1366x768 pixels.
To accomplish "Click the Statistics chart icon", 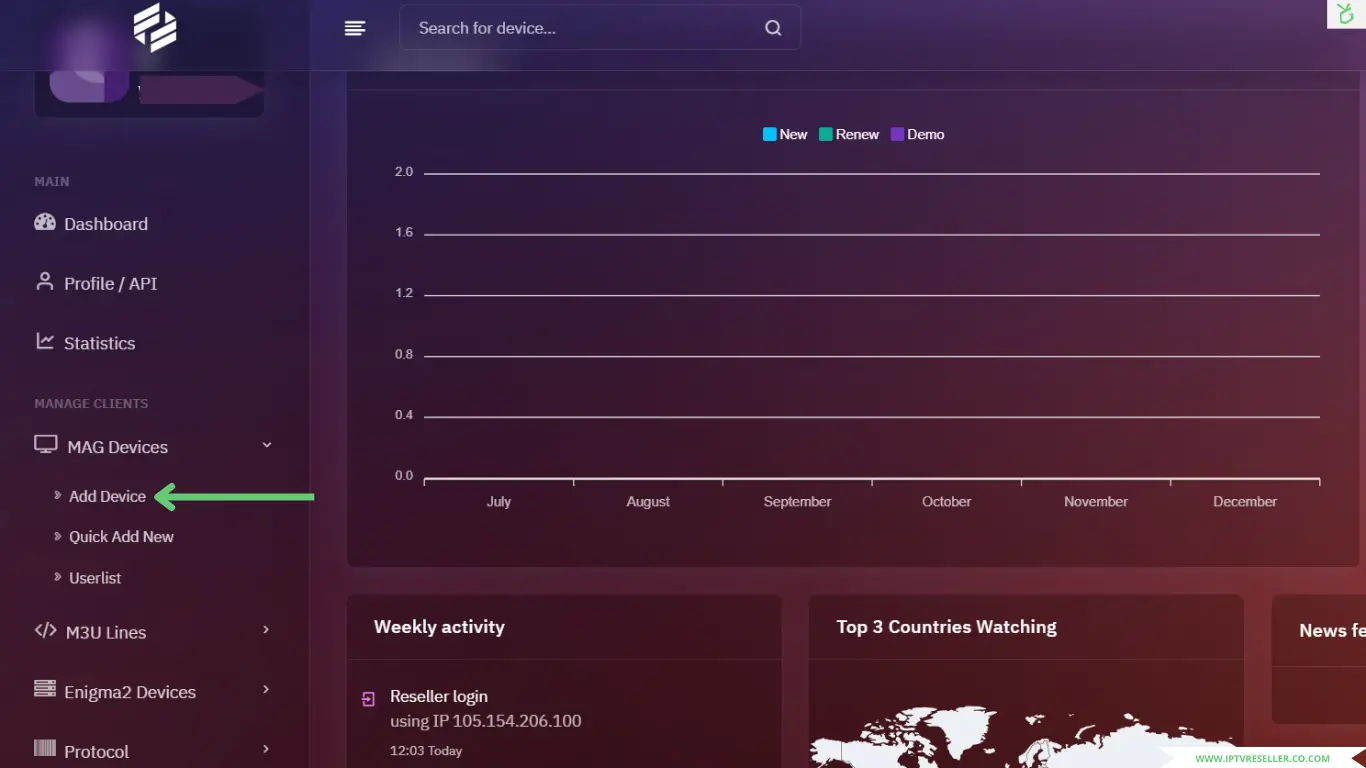I will [x=45, y=342].
